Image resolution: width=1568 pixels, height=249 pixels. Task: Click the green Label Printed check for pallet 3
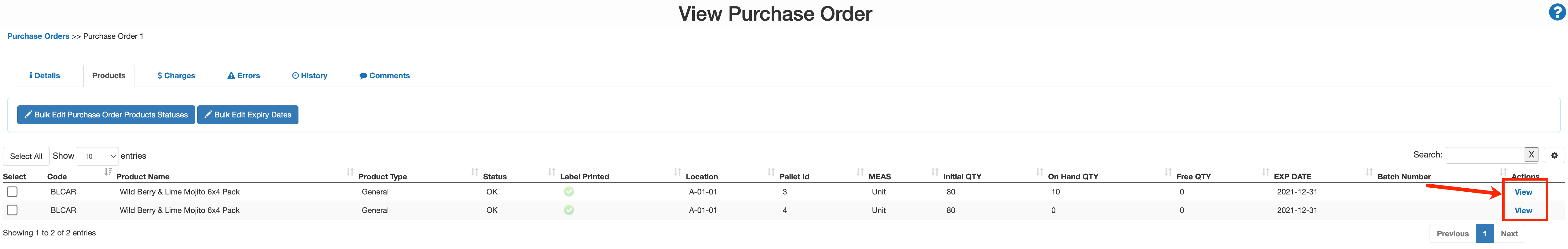569,191
